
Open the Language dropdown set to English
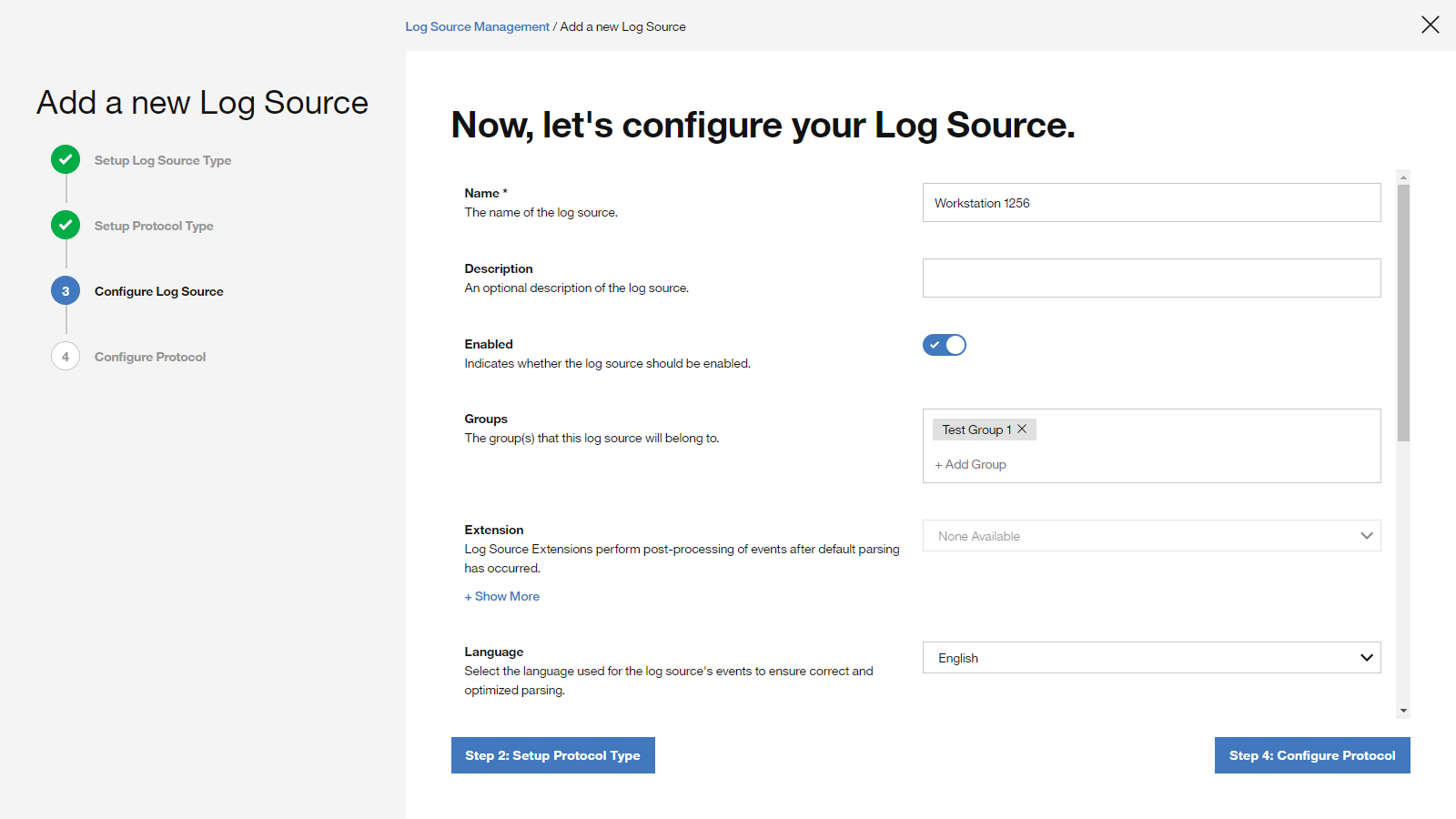[1151, 657]
